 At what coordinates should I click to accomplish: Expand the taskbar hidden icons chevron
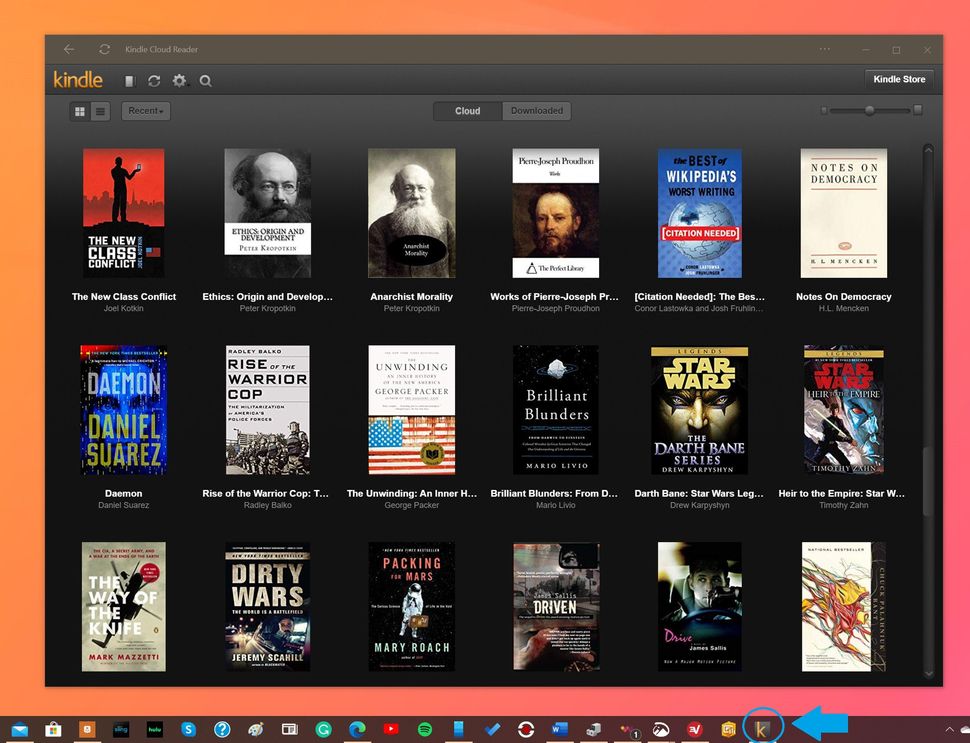click(x=949, y=730)
